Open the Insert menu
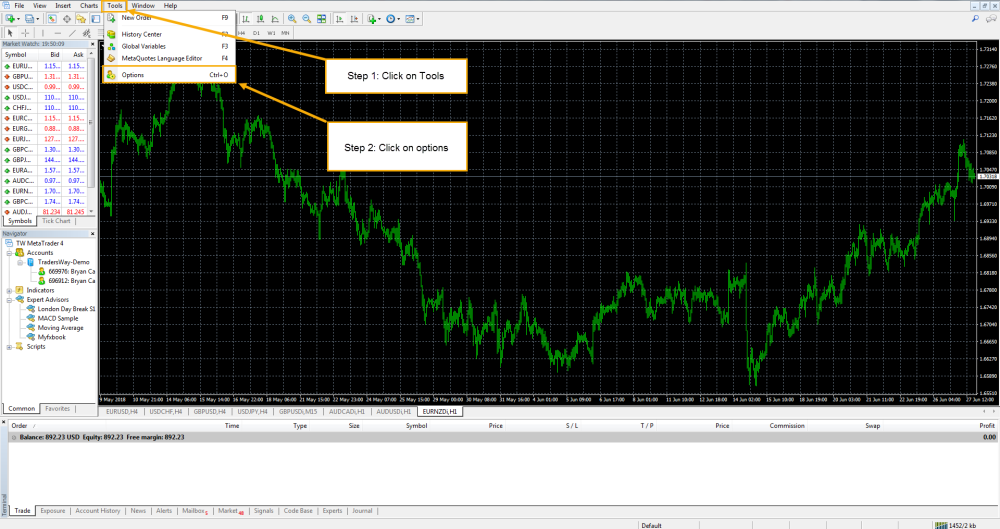 [62, 6]
